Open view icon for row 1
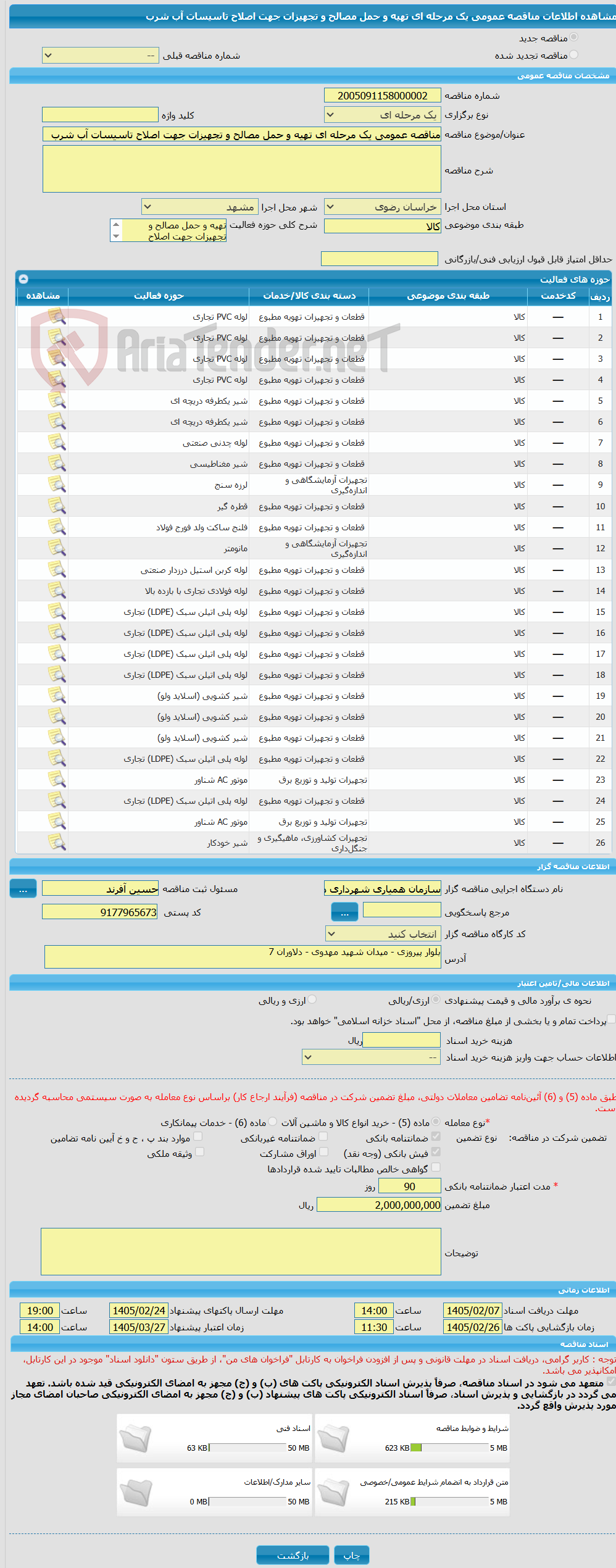This screenshot has height=1568, width=616. 57,316
